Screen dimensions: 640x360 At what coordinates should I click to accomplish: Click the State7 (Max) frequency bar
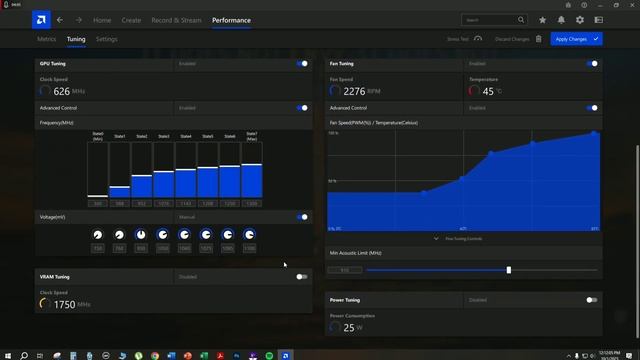(252, 181)
